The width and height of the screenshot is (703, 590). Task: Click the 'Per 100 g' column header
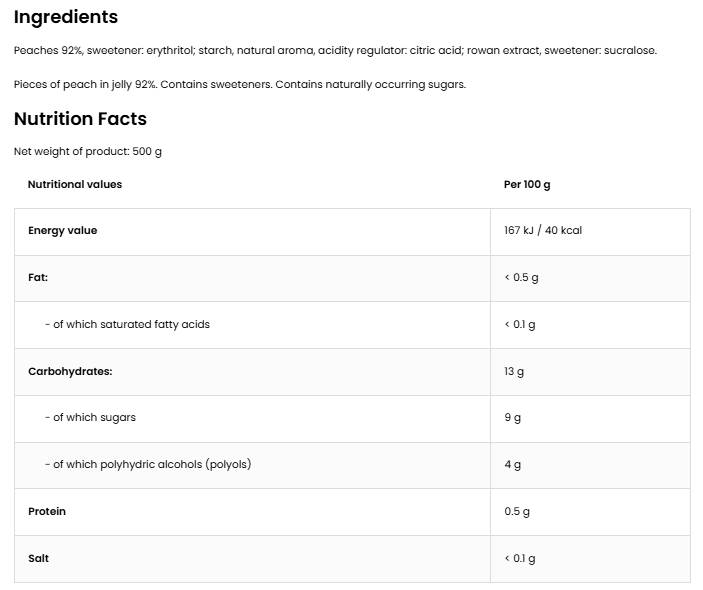pos(527,184)
